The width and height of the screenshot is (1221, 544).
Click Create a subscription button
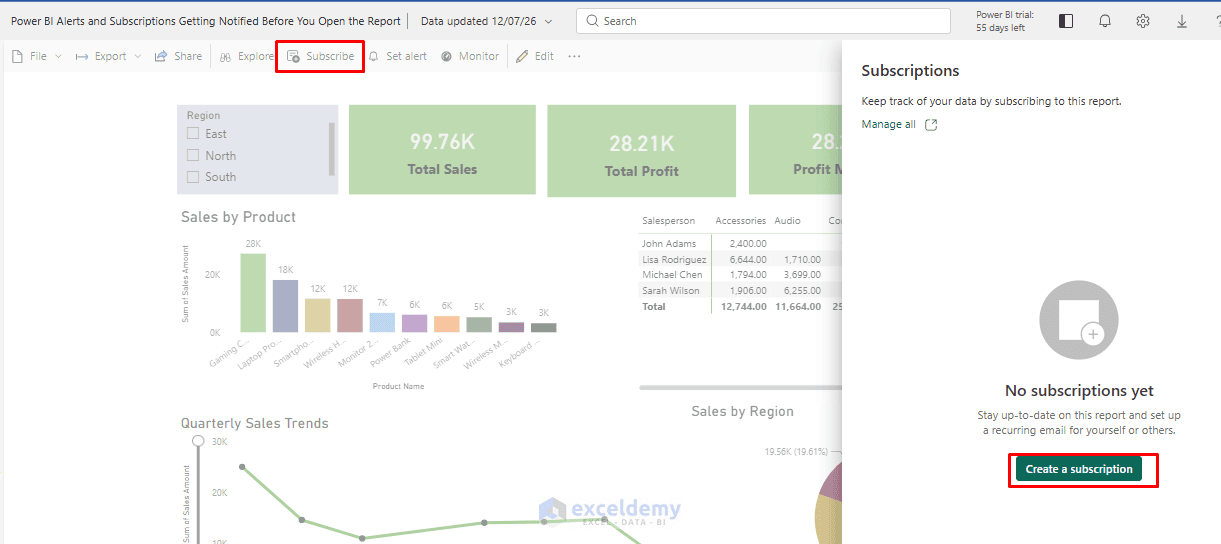pos(1079,469)
